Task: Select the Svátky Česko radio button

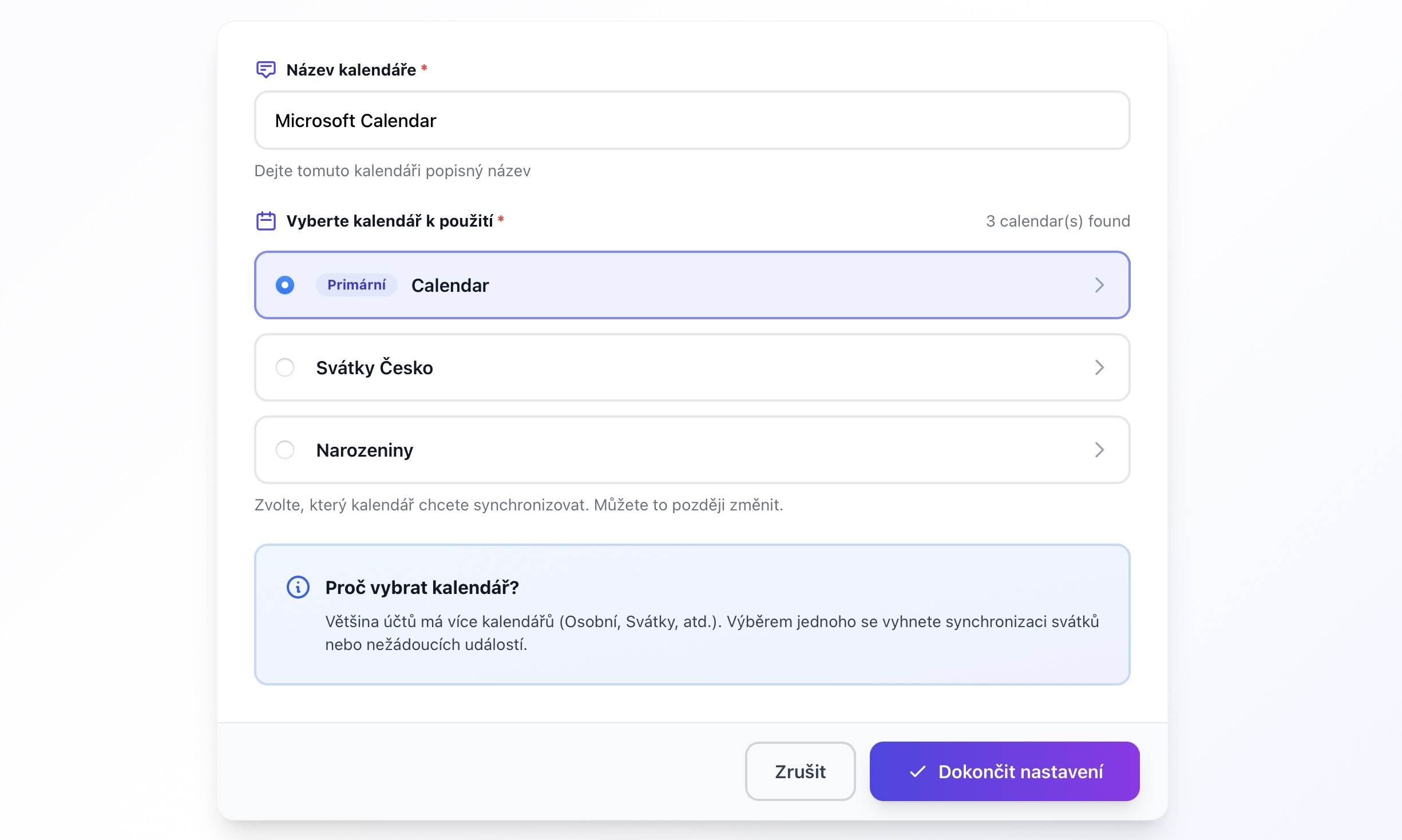Action: click(x=285, y=367)
